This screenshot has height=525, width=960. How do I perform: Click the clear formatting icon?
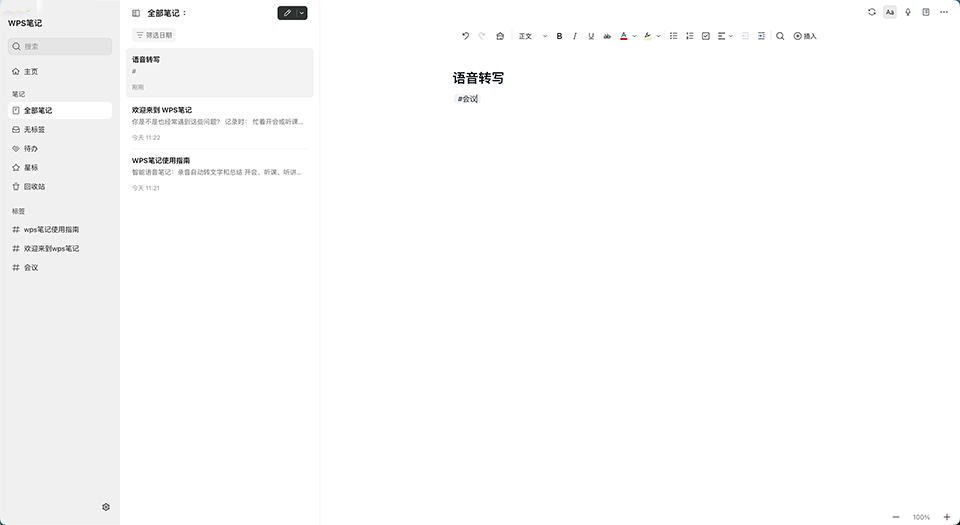[x=500, y=36]
